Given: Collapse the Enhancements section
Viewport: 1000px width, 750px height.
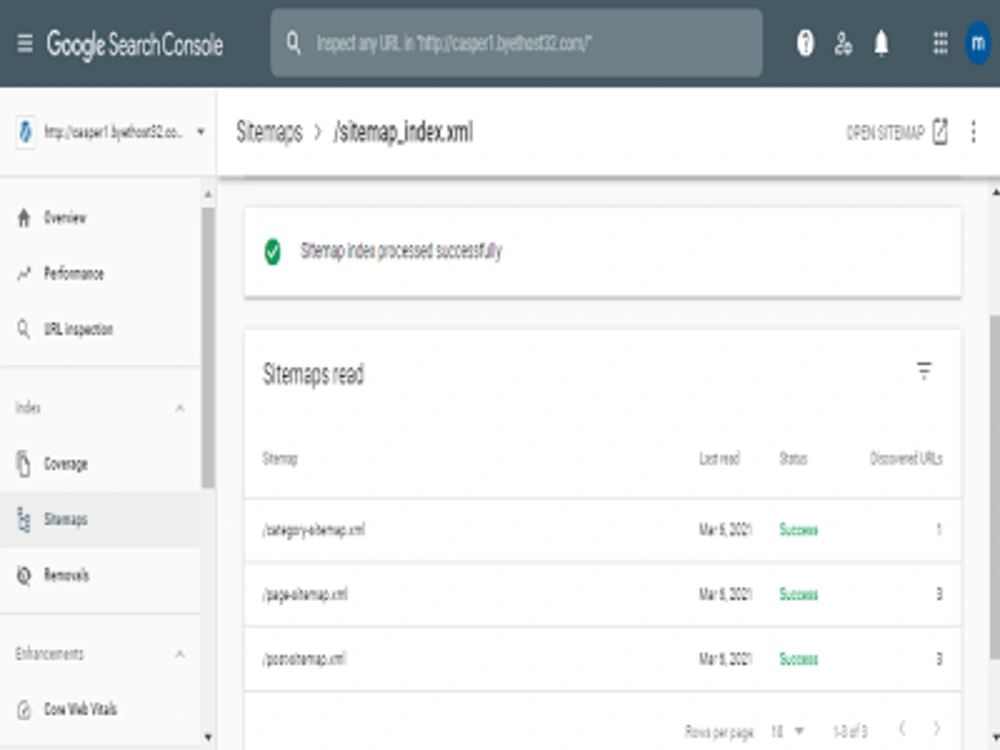Looking at the screenshot, I should tap(180, 654).
